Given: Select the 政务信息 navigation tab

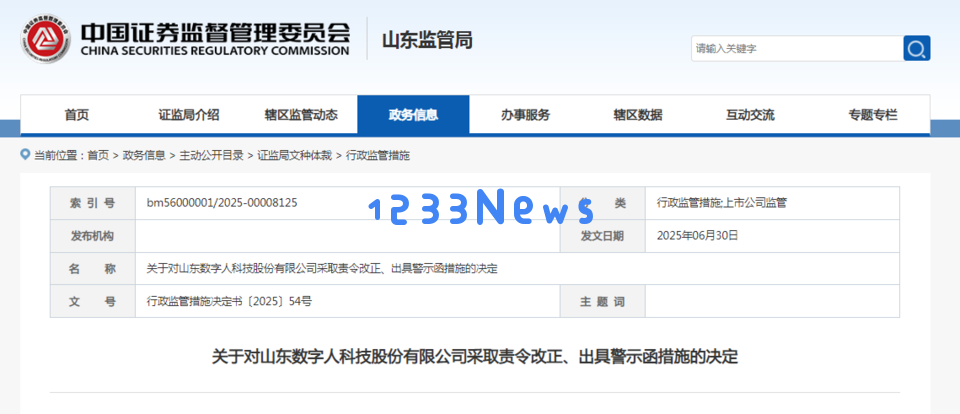Looking at the screenshot, I should coord(413,115).
